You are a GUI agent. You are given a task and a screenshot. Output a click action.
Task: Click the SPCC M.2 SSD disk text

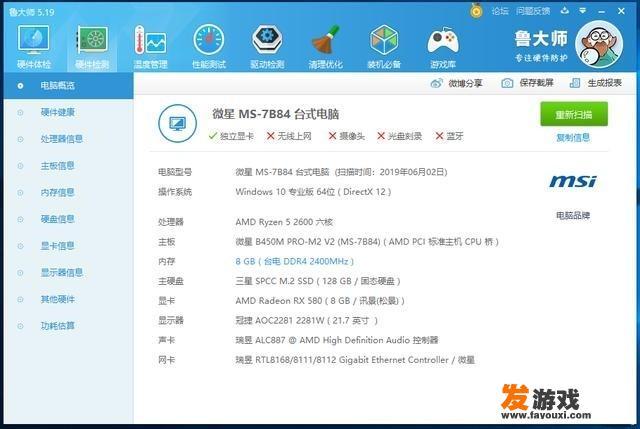(x=318, y=281)
